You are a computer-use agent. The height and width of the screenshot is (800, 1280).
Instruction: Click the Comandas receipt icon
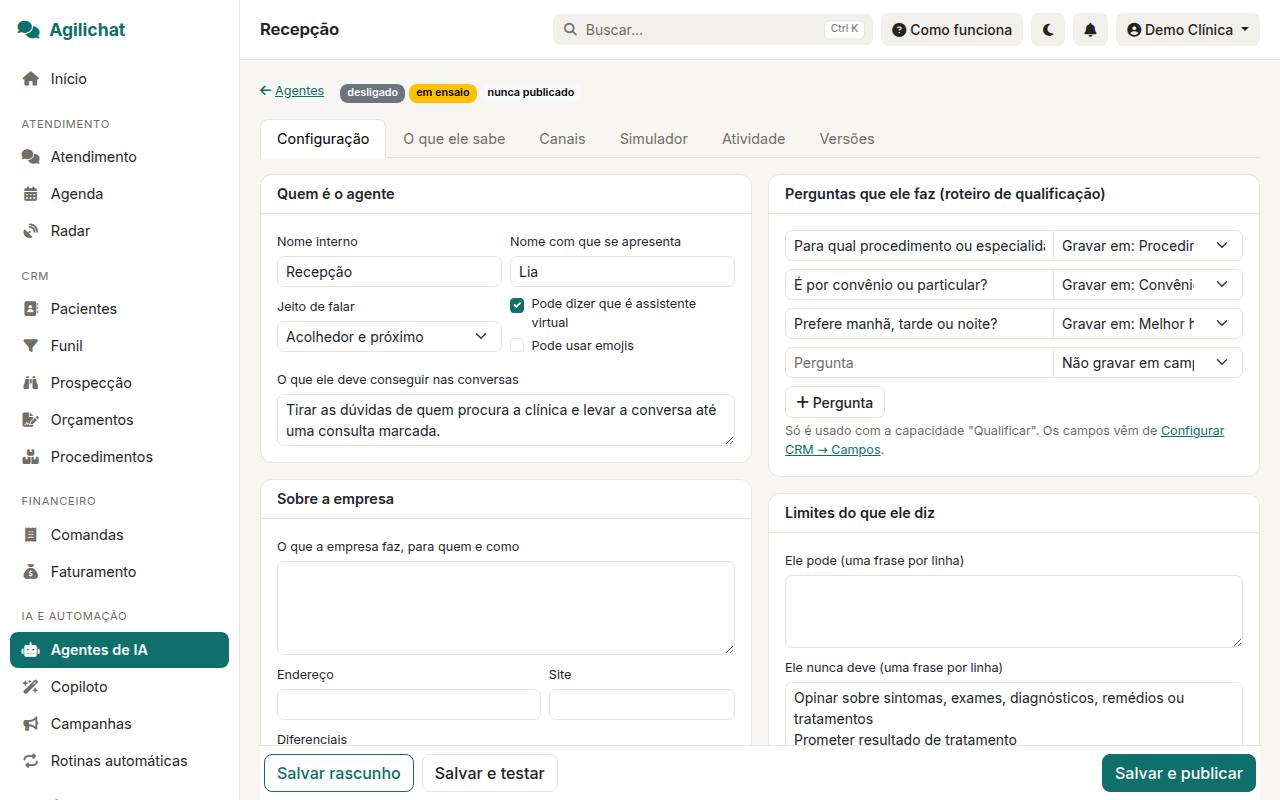click(x=31, y=535)
